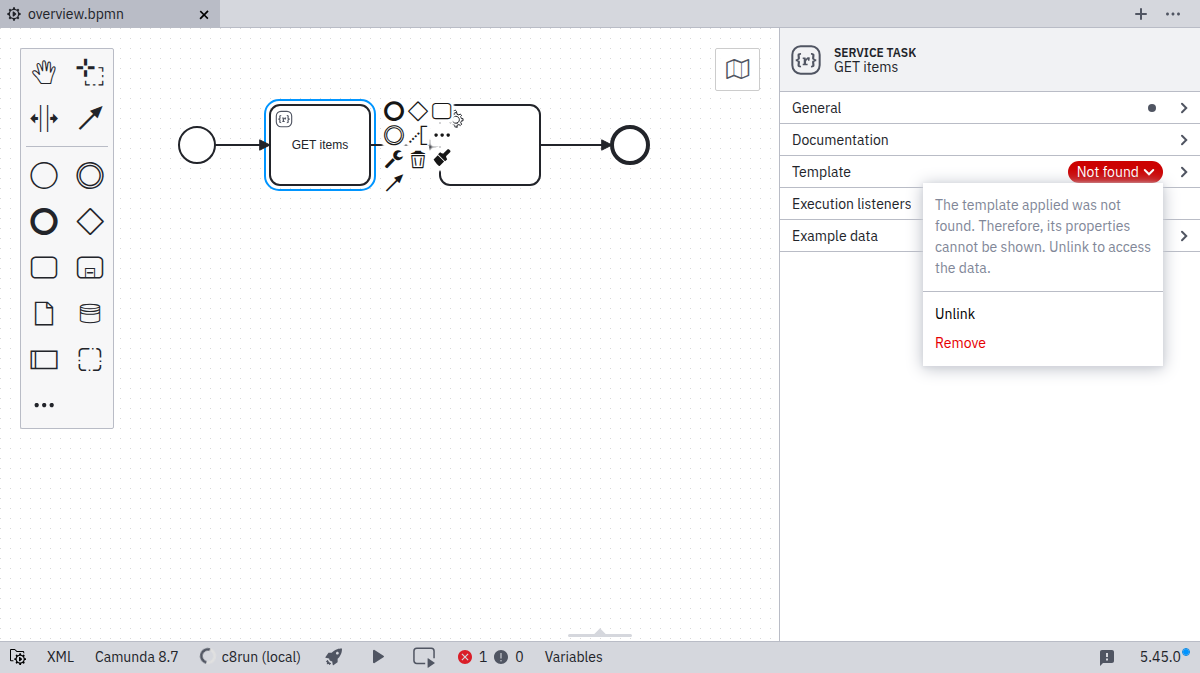The width and height of the screenshot is (1200, 673).
Task: Activate the lasso selection tool
Action: (90, 72)
